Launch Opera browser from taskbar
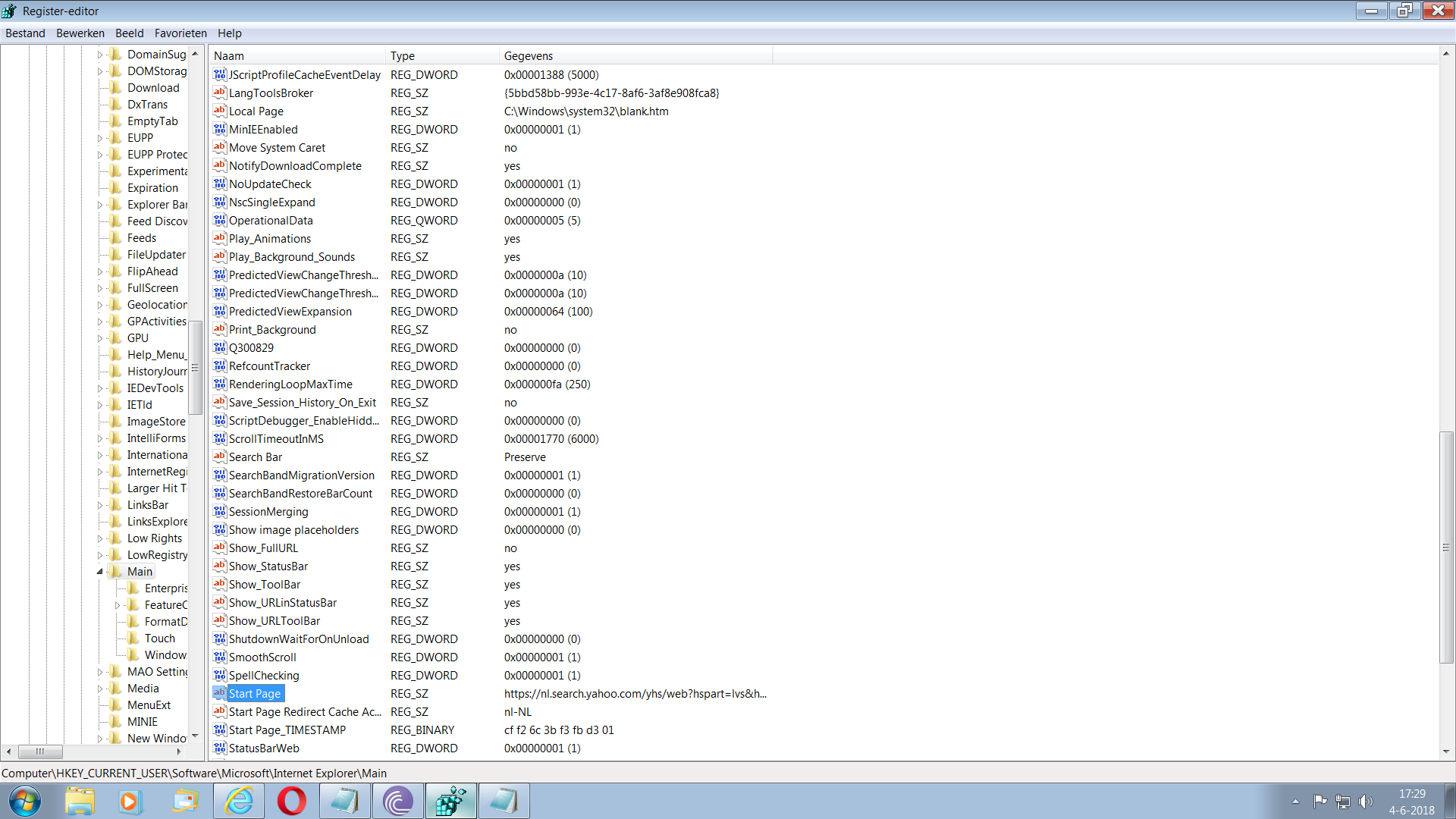Screen dimensions: 1456x819 [x=292, y=801]
